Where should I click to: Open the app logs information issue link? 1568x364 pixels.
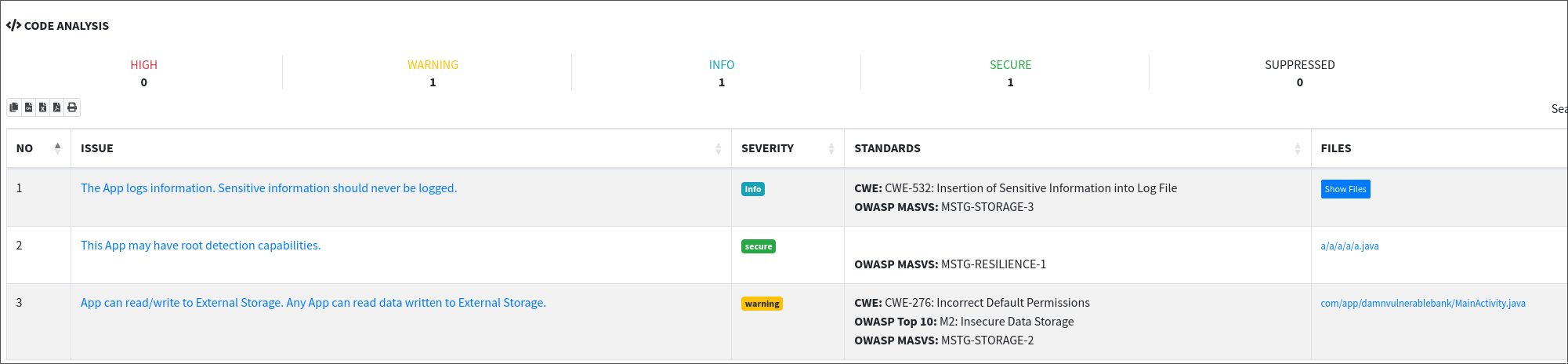click(269, 188)
